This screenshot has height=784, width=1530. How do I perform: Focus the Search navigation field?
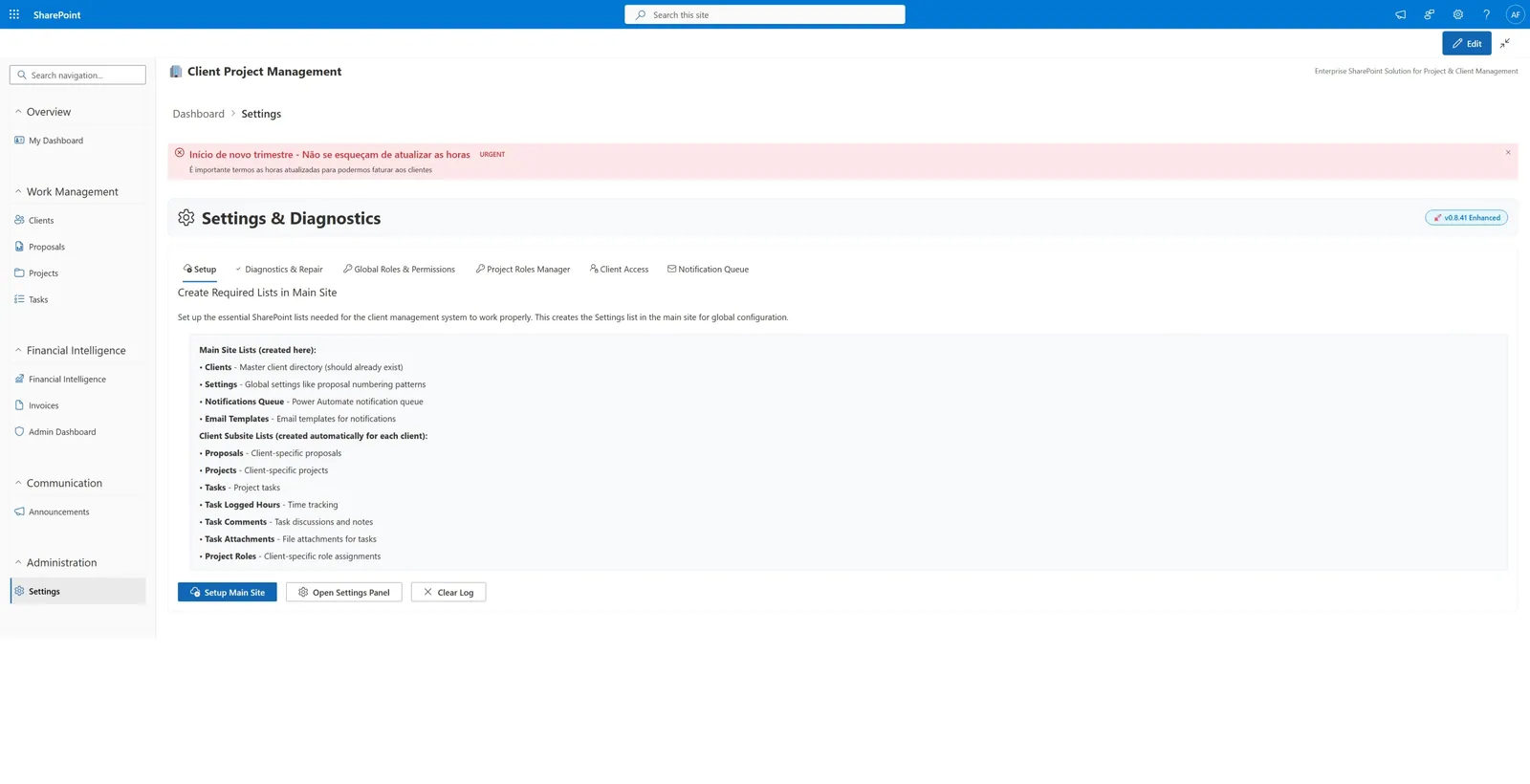click(x=77, y=75)
